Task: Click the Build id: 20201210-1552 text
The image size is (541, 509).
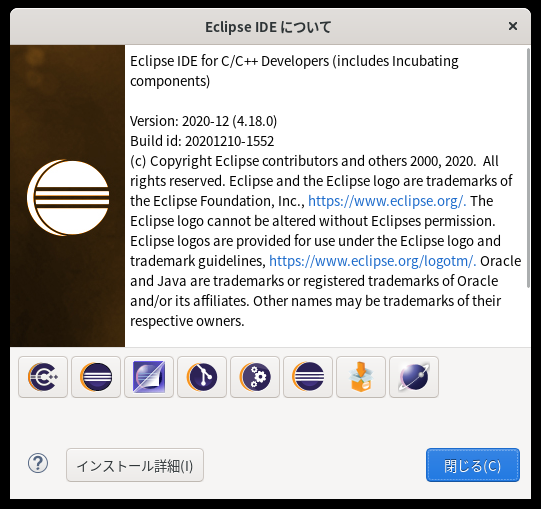Action: 202,141
